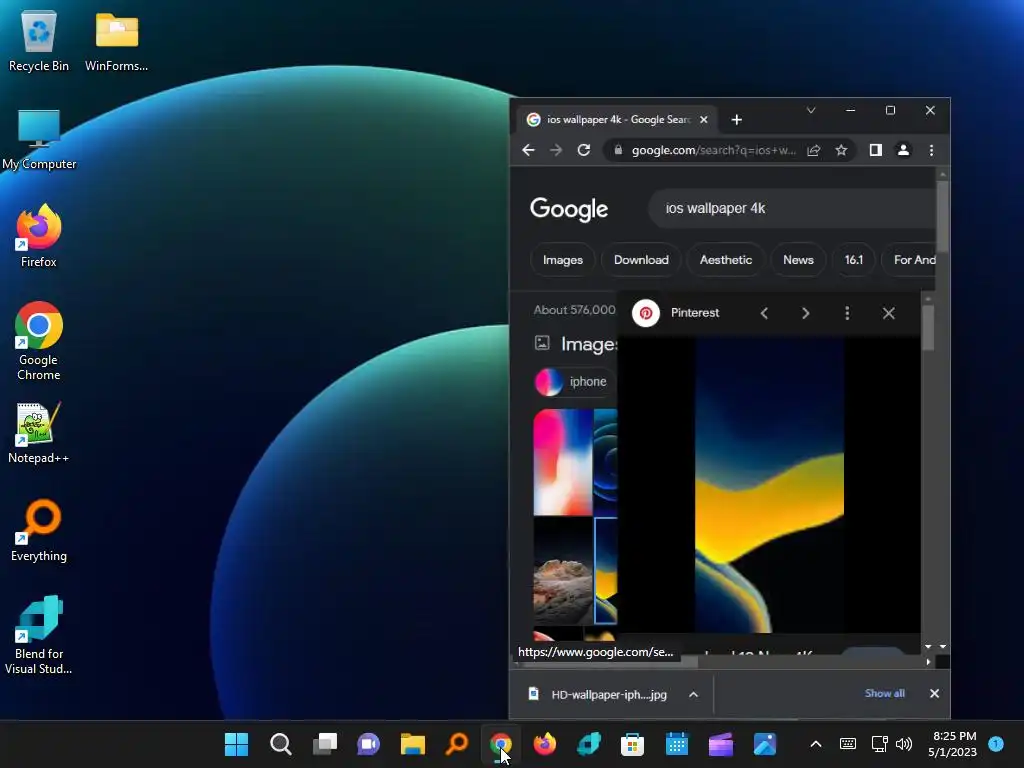Select the News filter chip

(798, 260)
